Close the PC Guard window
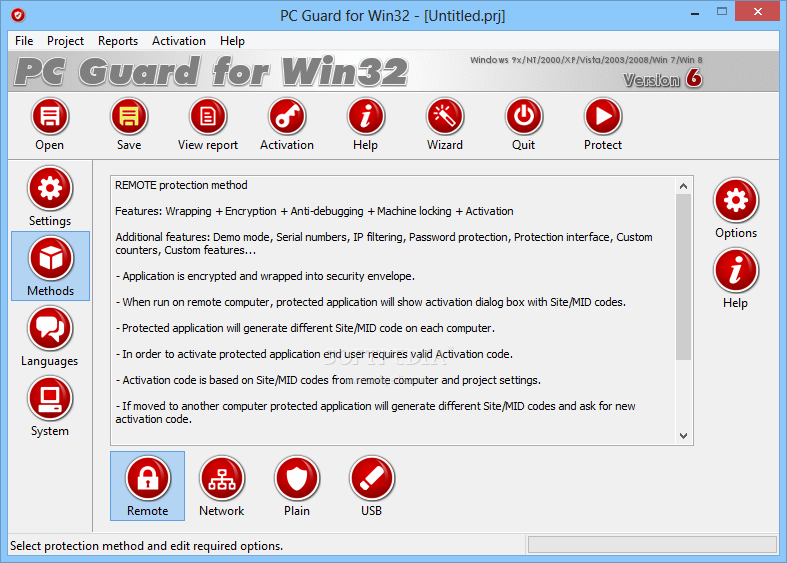The height and width of the screenshot is (563, 787). pyautogui.click(x=757, y=12)
